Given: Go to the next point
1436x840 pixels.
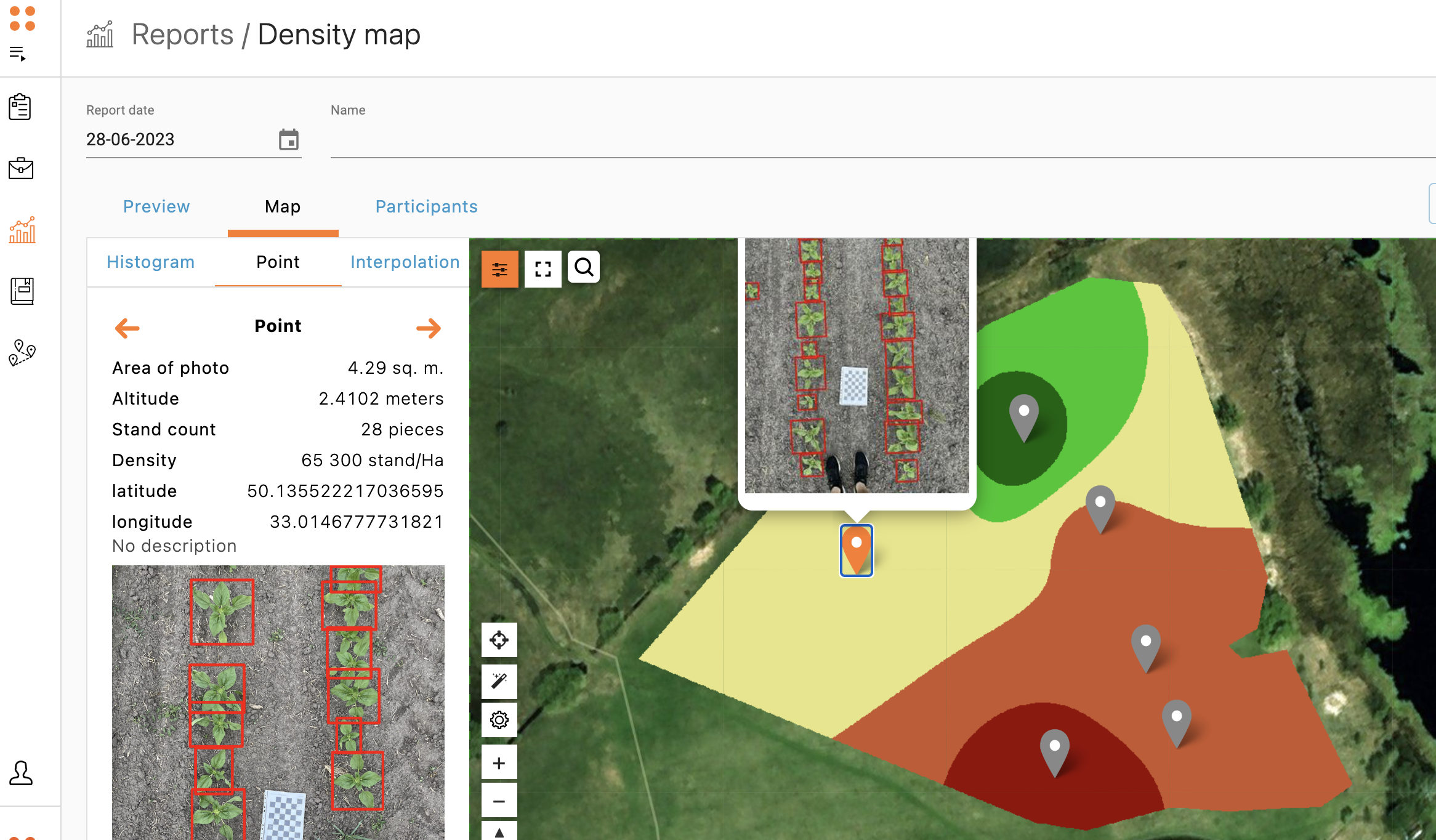Looking at the screenshot, I should 429,328.
